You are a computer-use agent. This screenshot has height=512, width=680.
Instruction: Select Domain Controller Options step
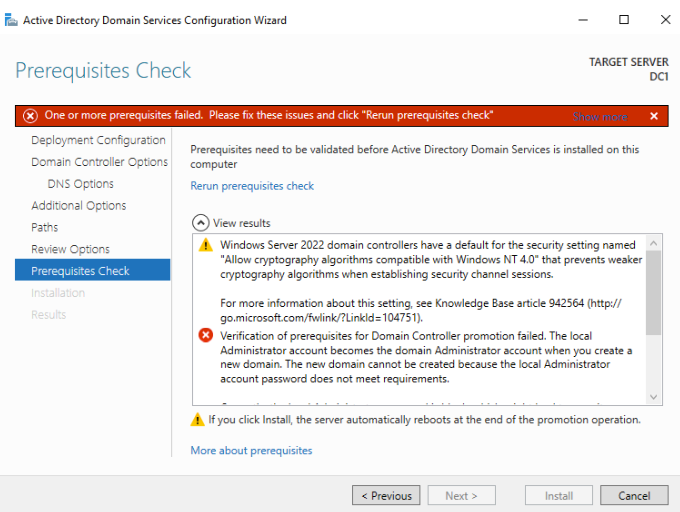pos(99,162)
